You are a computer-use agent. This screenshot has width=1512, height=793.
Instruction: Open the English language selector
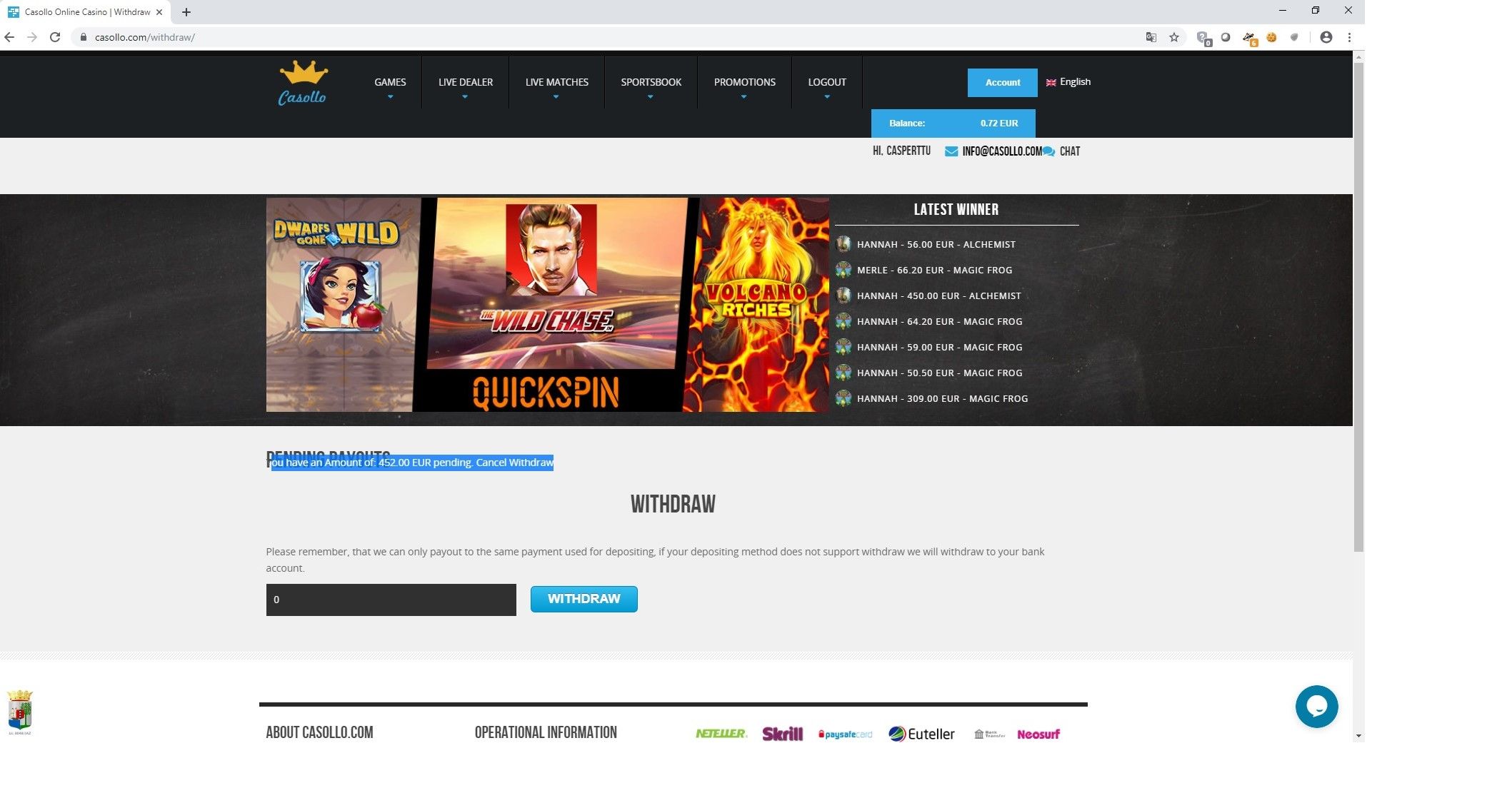point(1068,82)
